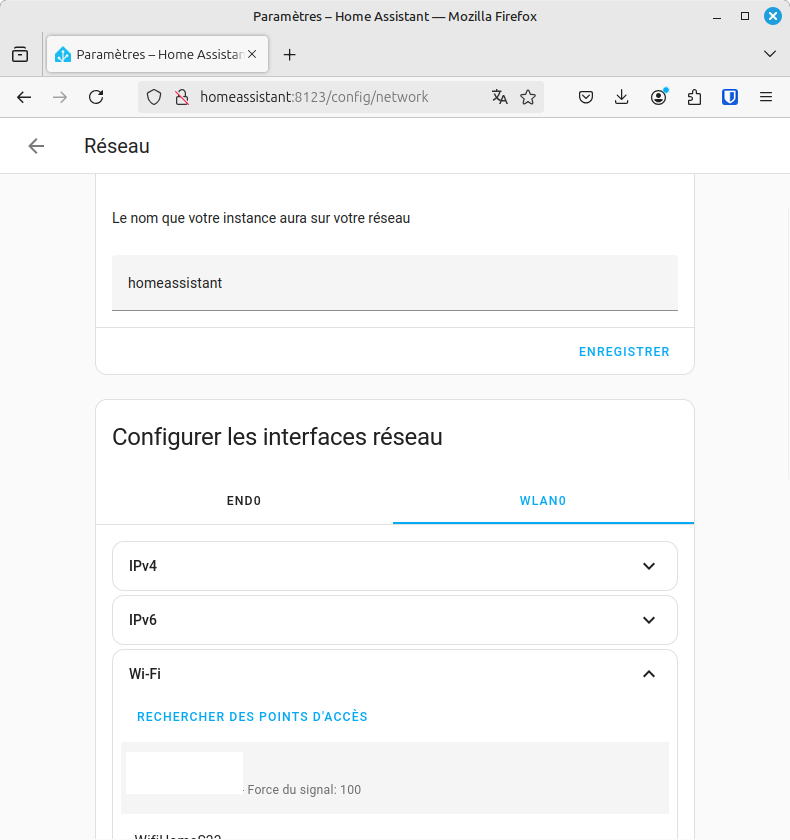Select the access point with signal 100
This screenshot has height=840, width=790.
point(395,778)
